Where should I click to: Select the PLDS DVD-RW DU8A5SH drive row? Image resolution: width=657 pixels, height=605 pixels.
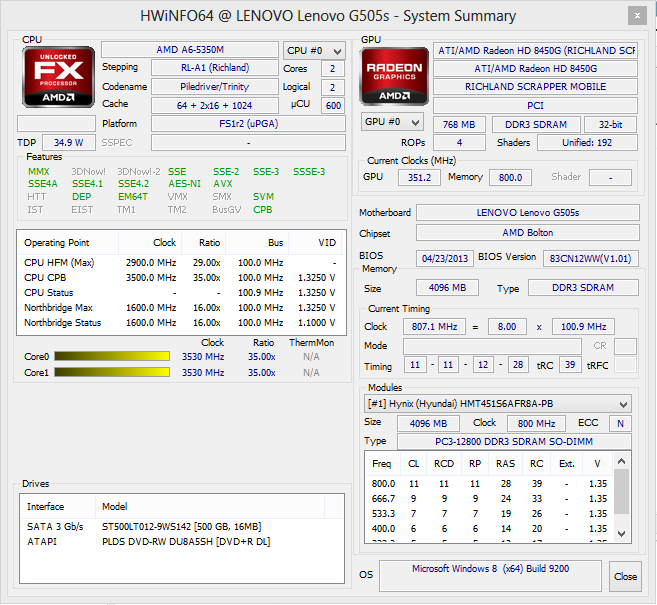pos(181,542)
